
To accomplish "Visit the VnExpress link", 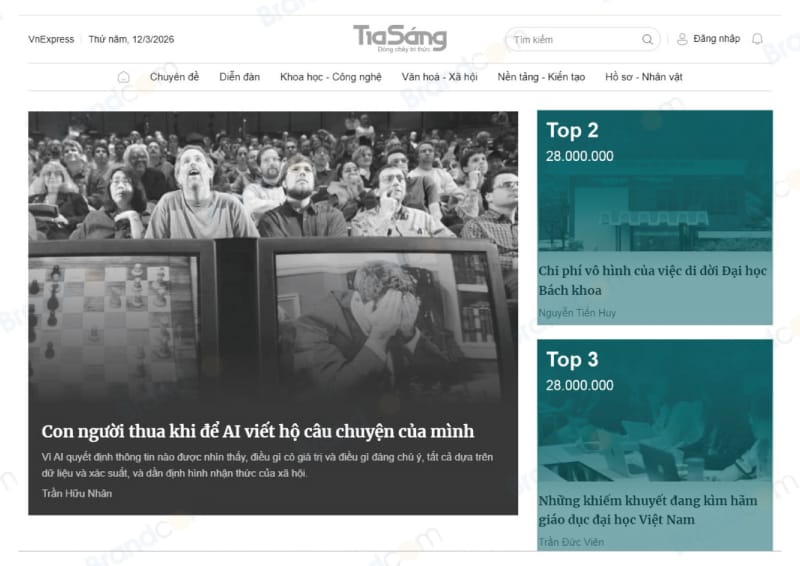I will pos(51,40).
